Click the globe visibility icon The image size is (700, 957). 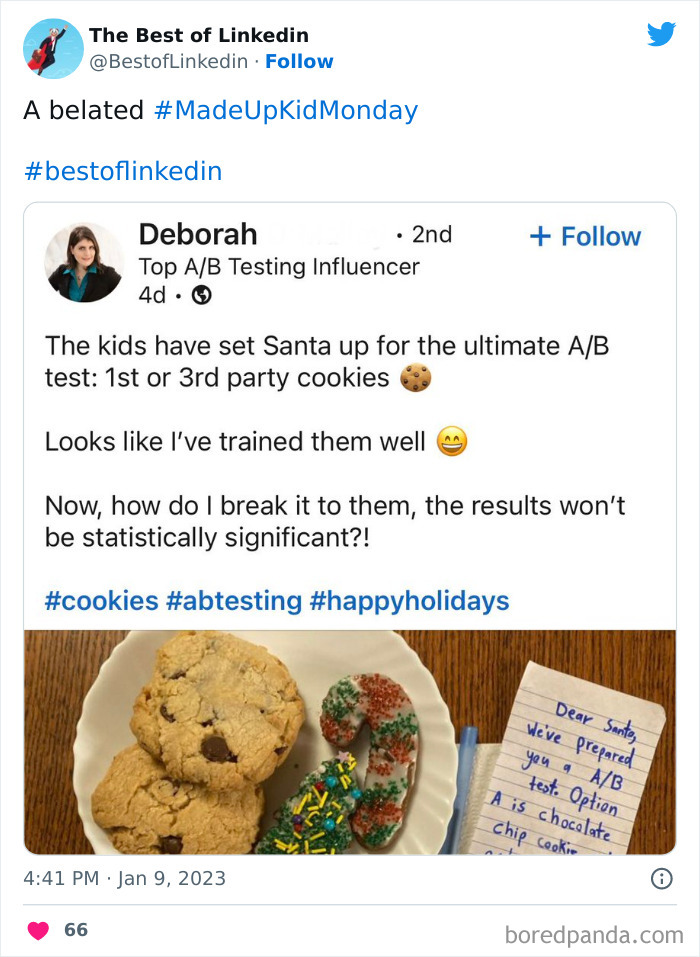point(201,295)
